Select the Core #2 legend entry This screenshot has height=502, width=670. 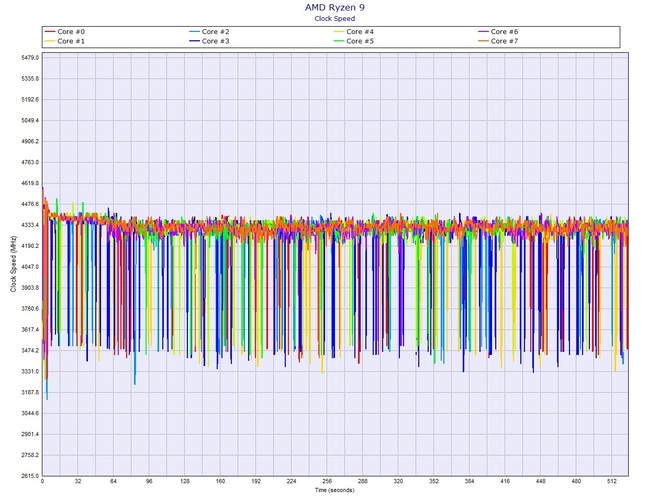[x=209, y=32]
